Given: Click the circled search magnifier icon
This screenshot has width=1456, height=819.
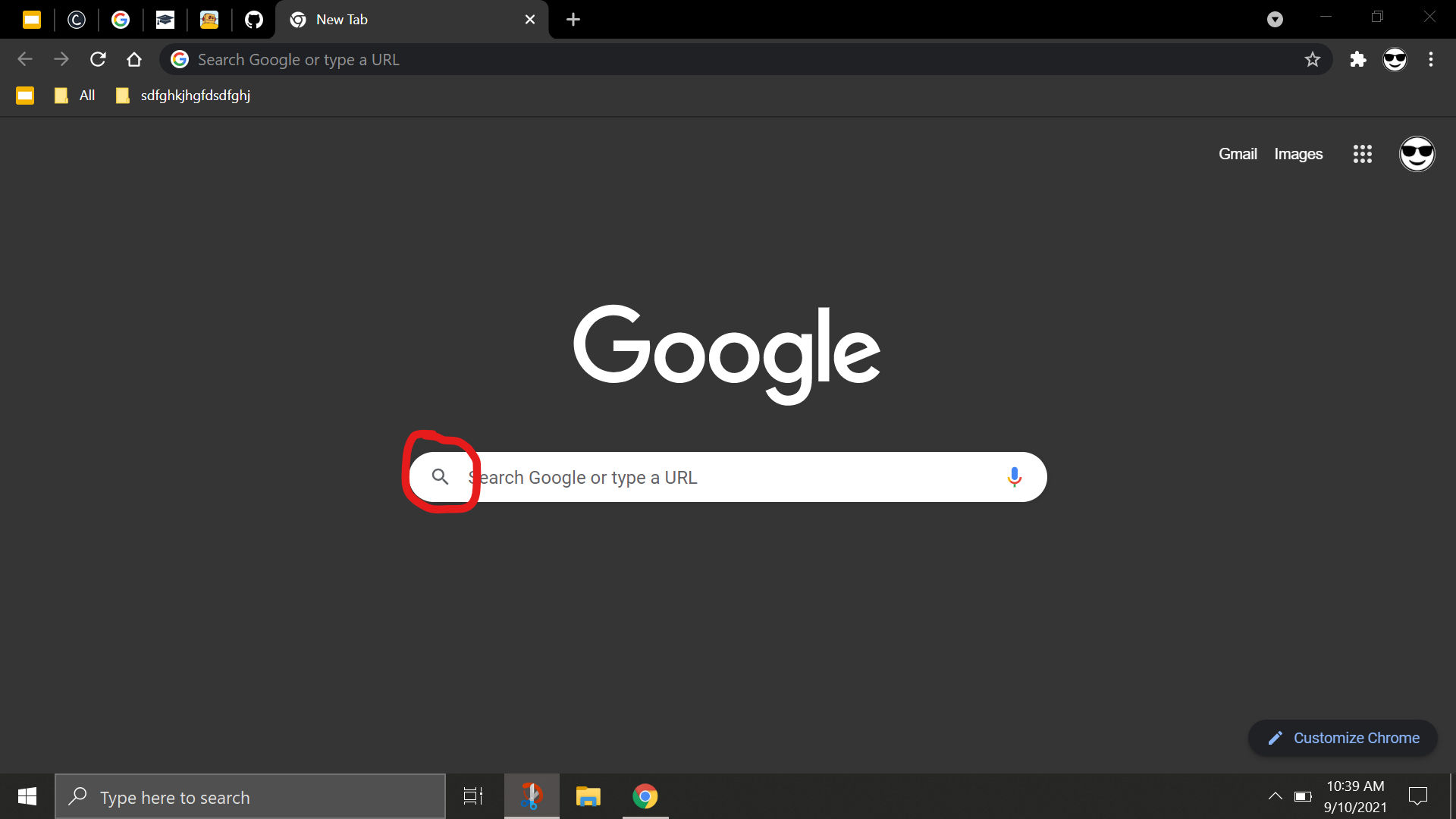Looking at the screenshot, I should tap(441, 477).
